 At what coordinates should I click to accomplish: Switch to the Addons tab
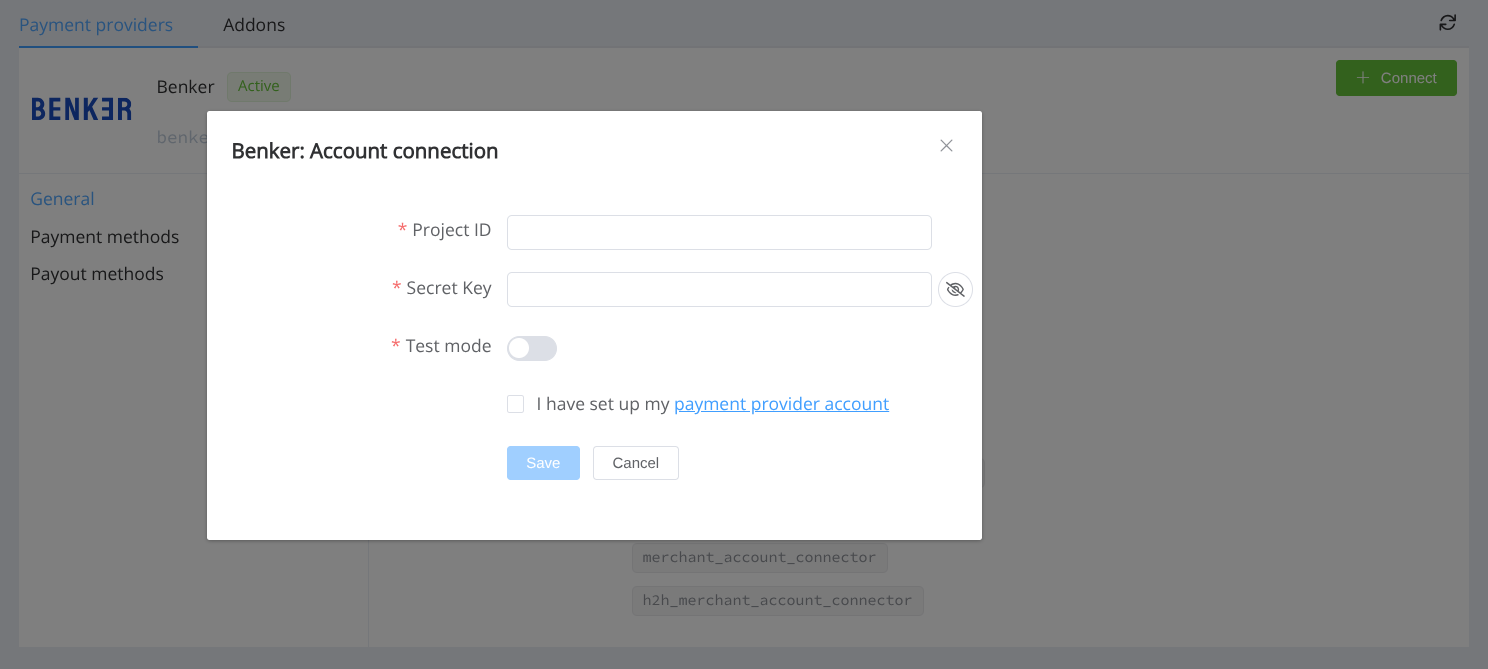point(253,24)
